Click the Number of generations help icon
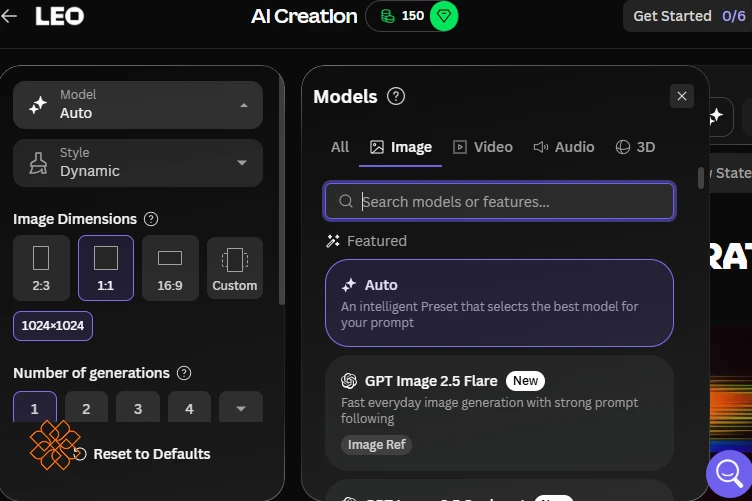 184,373
